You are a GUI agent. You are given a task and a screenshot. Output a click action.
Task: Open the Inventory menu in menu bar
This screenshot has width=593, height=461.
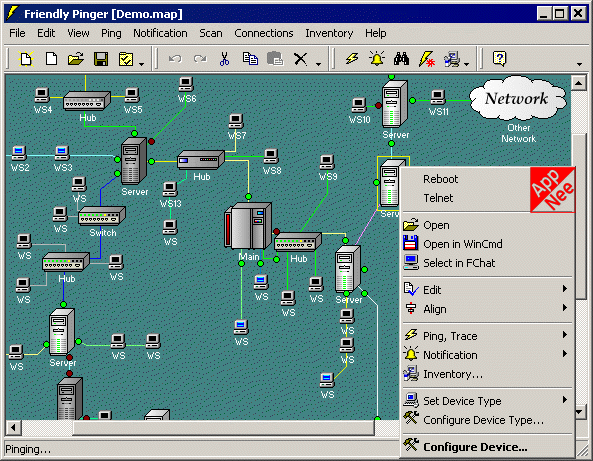329,33
